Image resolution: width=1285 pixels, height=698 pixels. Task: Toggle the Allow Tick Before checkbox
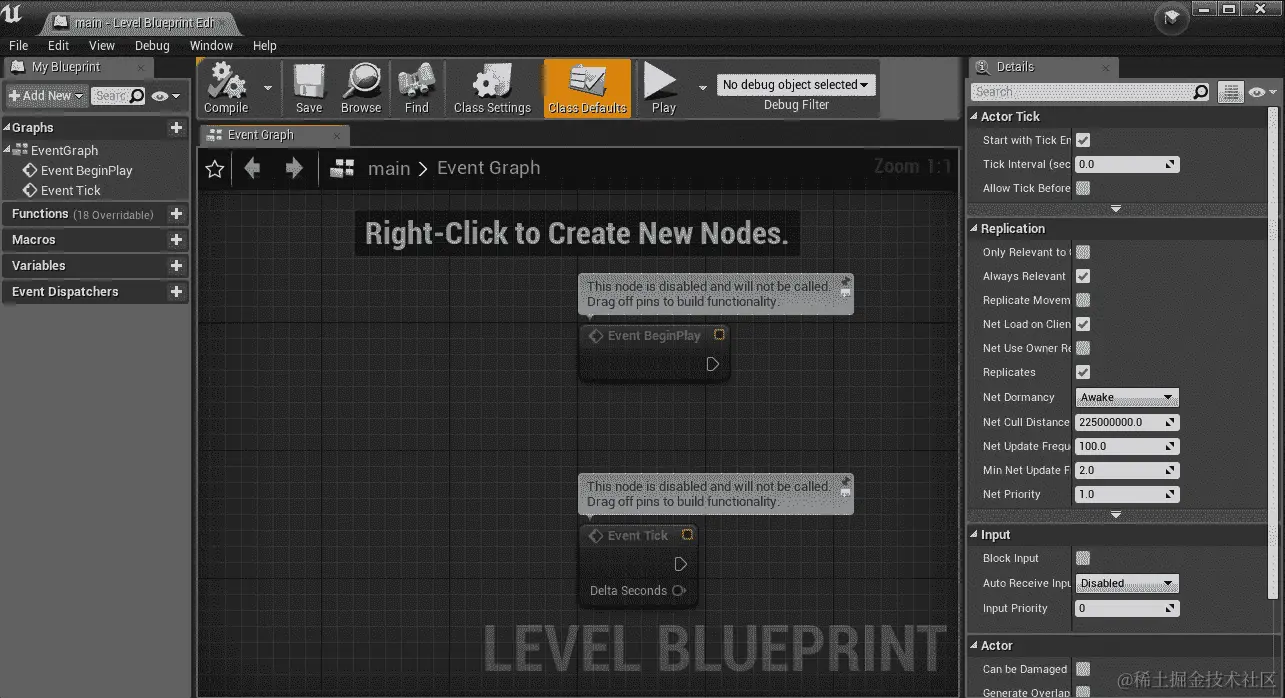(x=1083, y=188)
